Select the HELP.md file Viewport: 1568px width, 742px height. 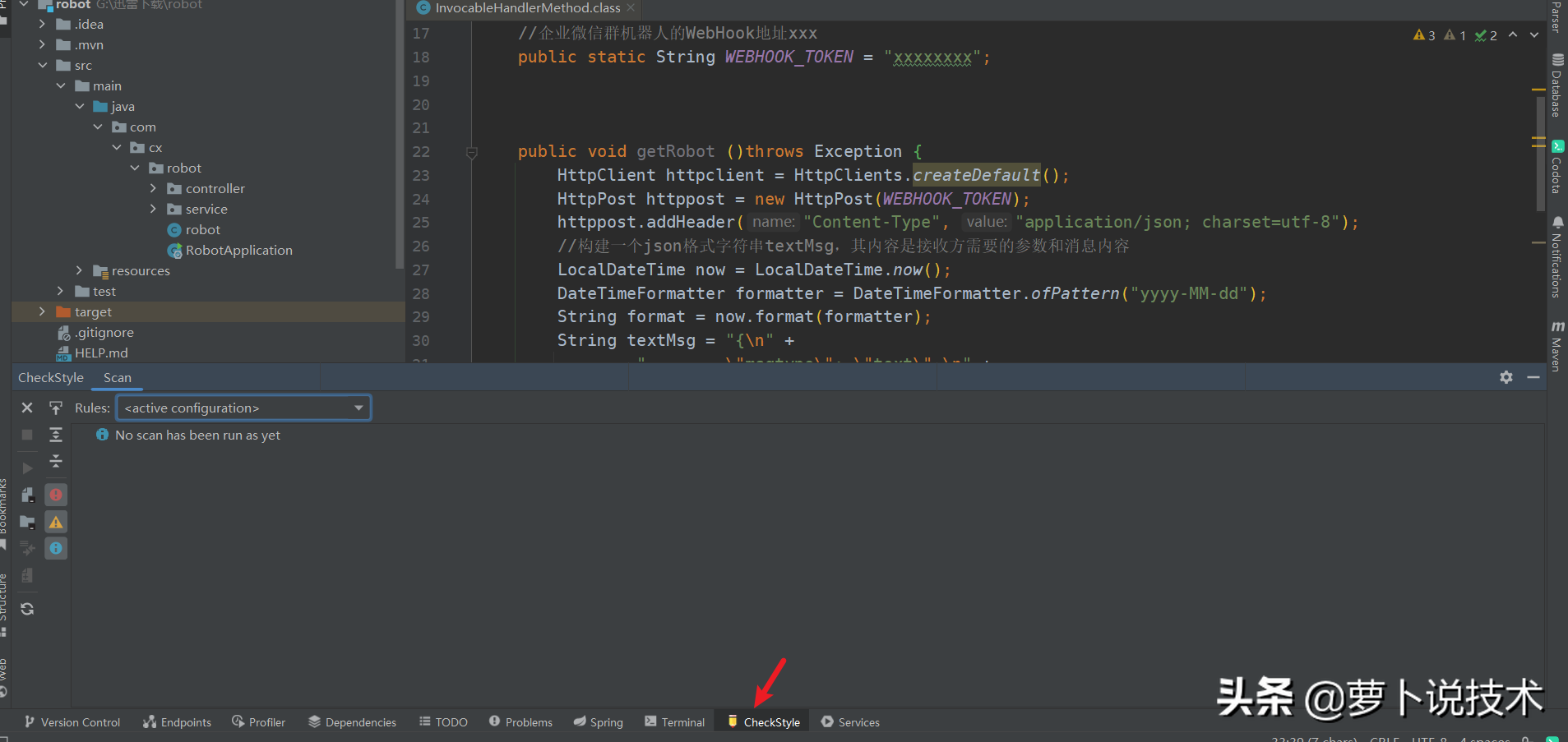pyautogui.click(x=92, y=353)
